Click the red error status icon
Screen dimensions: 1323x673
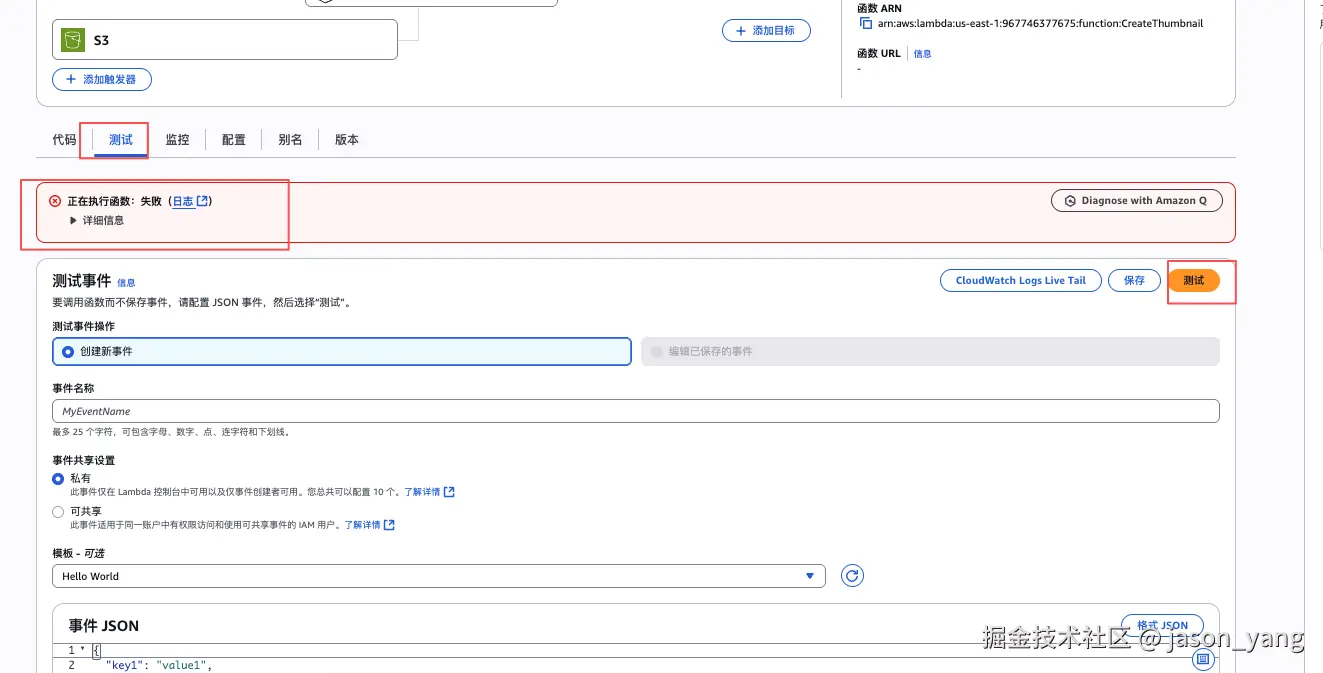click(55, 201)
